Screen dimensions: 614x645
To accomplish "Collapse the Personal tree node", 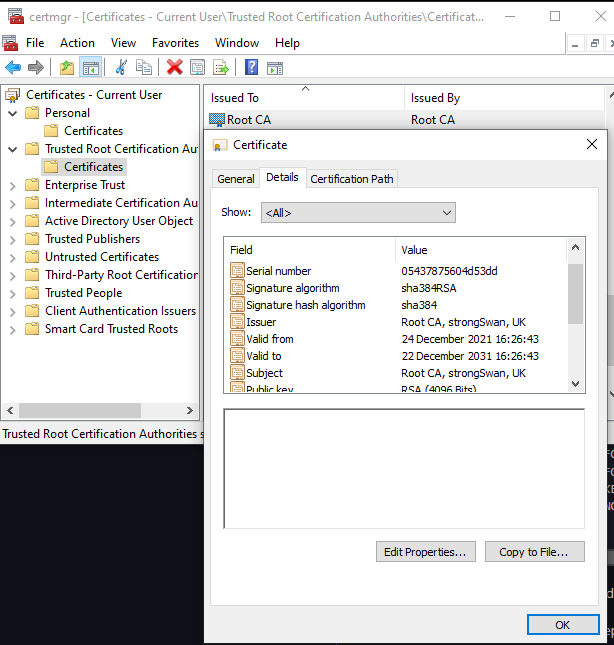I will 13,113.
